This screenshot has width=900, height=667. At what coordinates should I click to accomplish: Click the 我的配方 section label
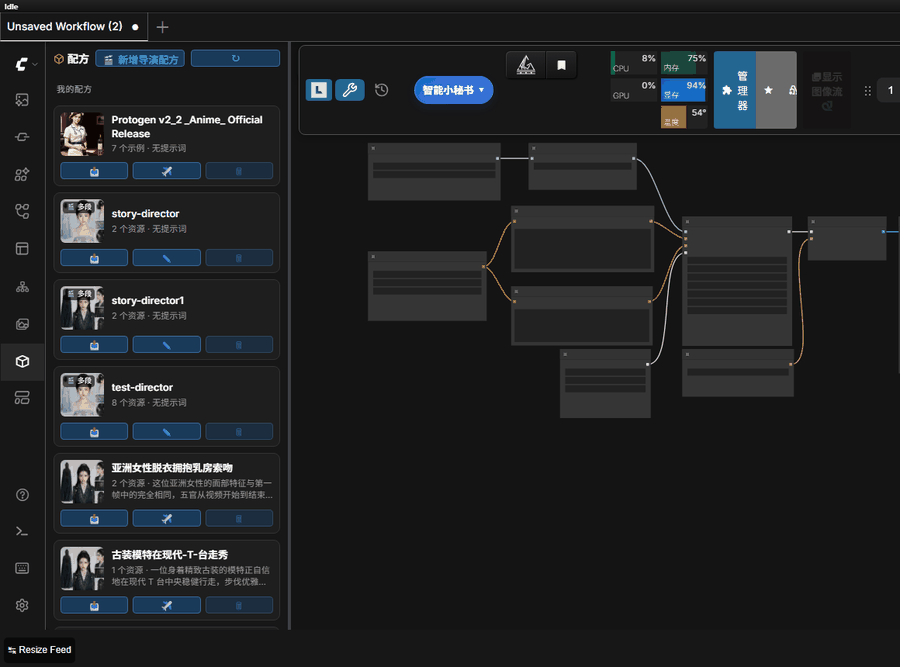pos(73,89)
